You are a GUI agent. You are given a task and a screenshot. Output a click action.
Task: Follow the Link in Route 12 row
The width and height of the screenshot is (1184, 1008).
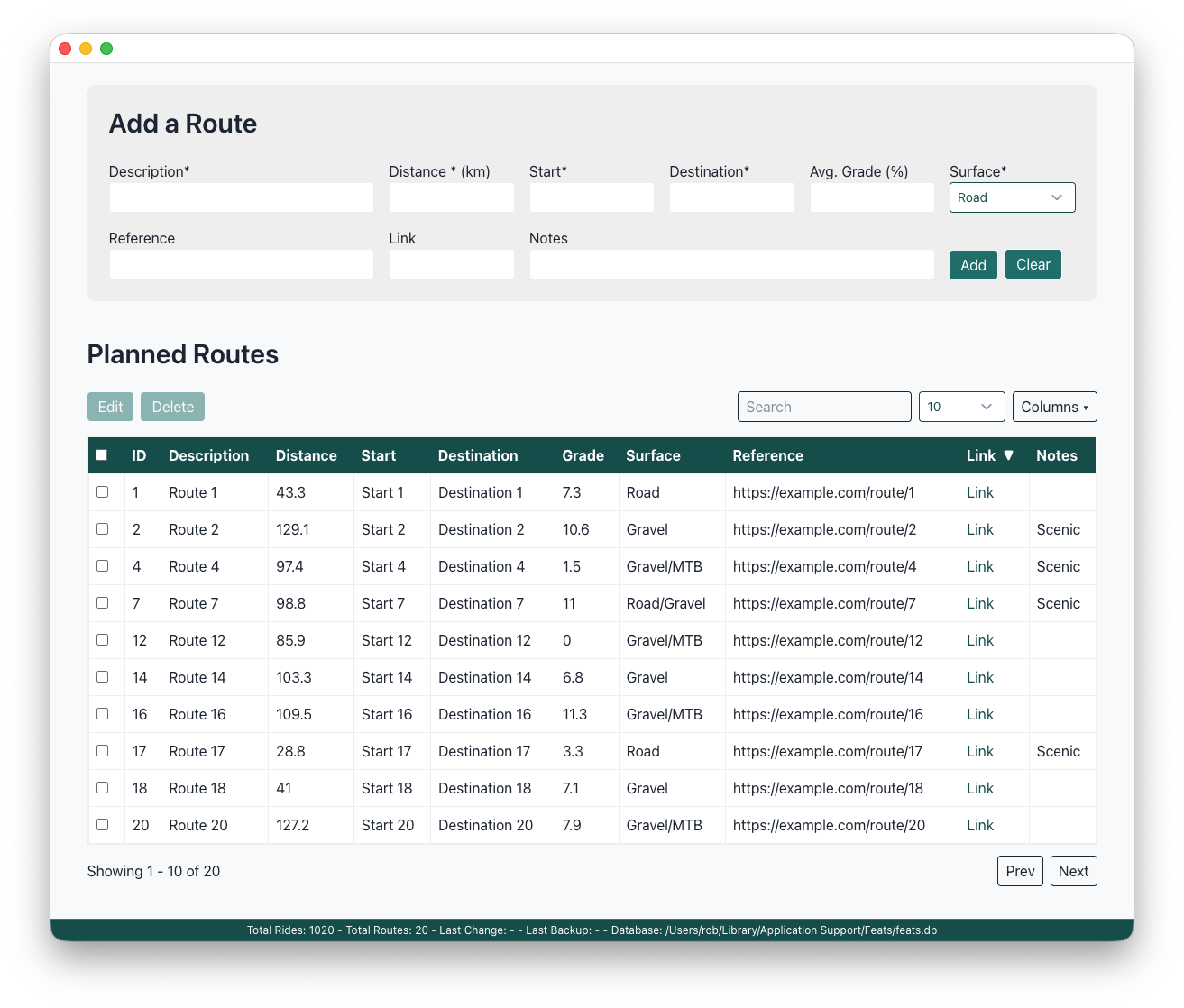(x=980, y=640)
